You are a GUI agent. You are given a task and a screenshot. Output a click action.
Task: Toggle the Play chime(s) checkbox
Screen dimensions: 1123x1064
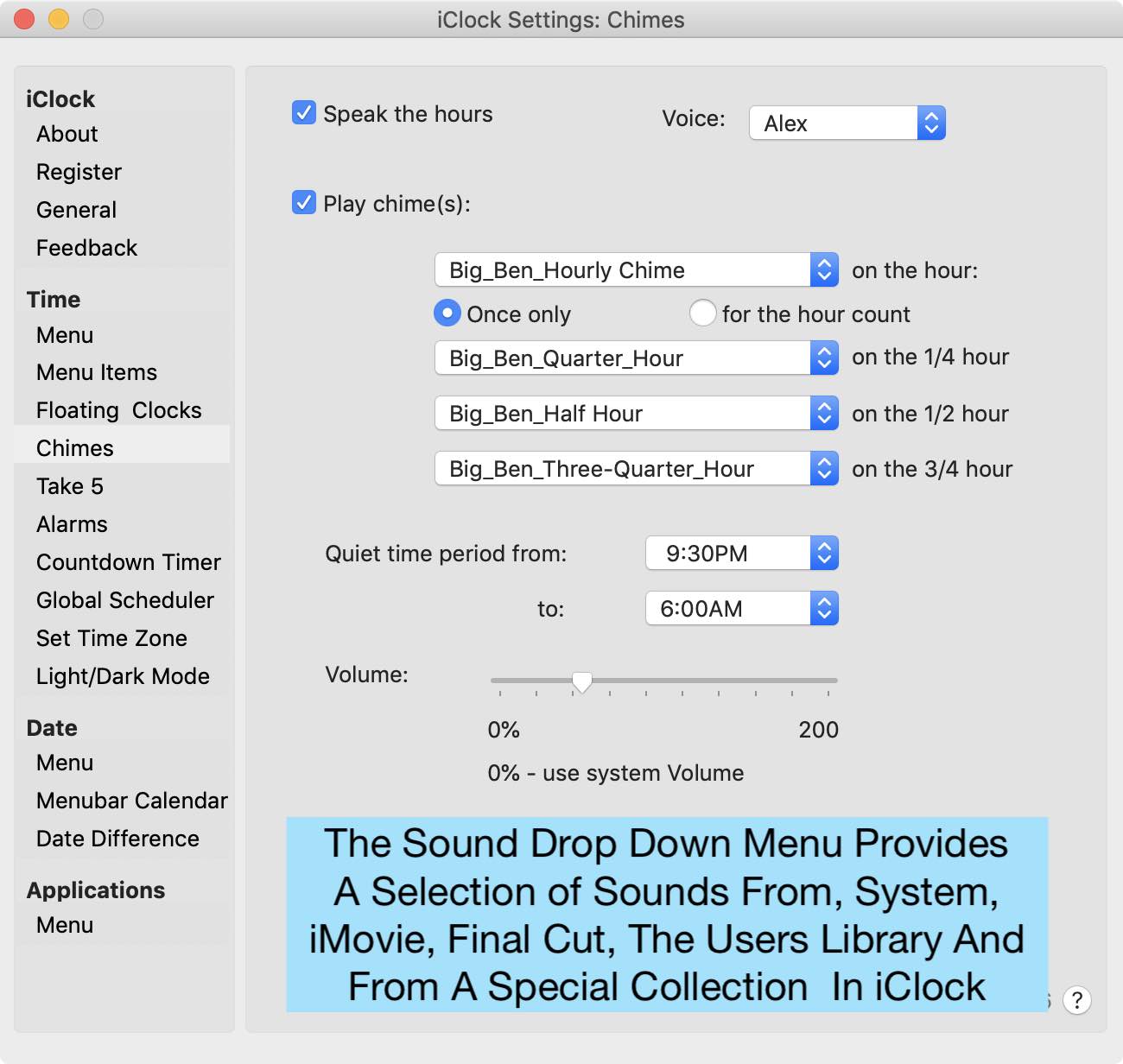point(304,203)
